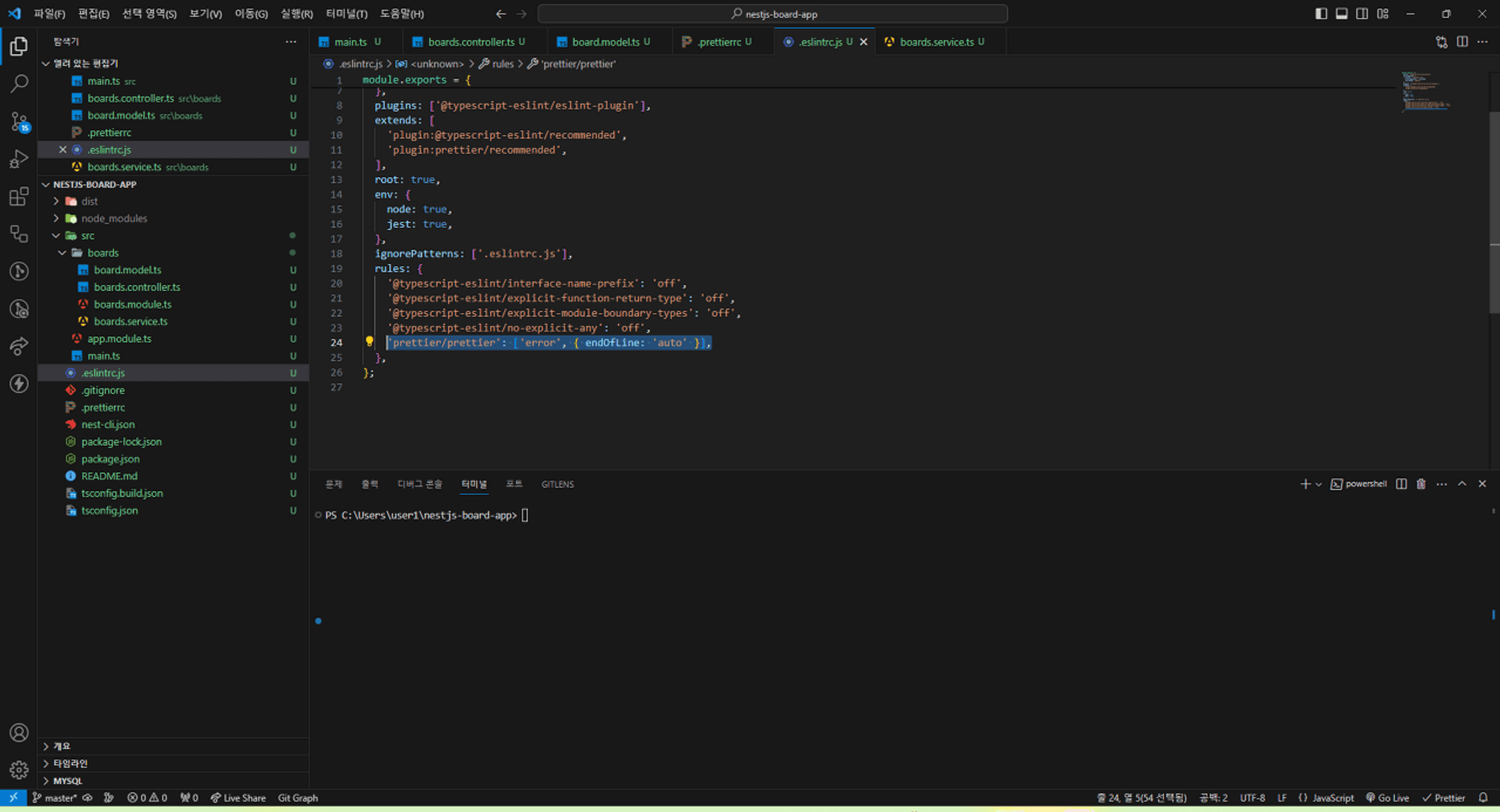Screen dimensions: 1500x812
Task: Open Git Graph from status bar
Action: tap(298, 798)
